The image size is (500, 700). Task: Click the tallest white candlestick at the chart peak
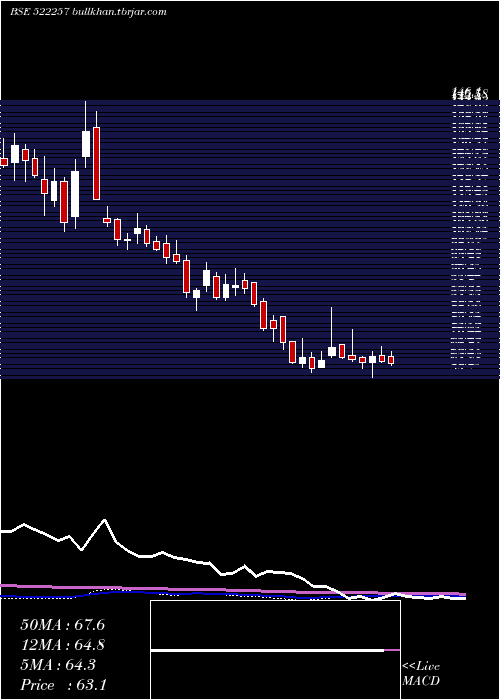pos(86,144)
